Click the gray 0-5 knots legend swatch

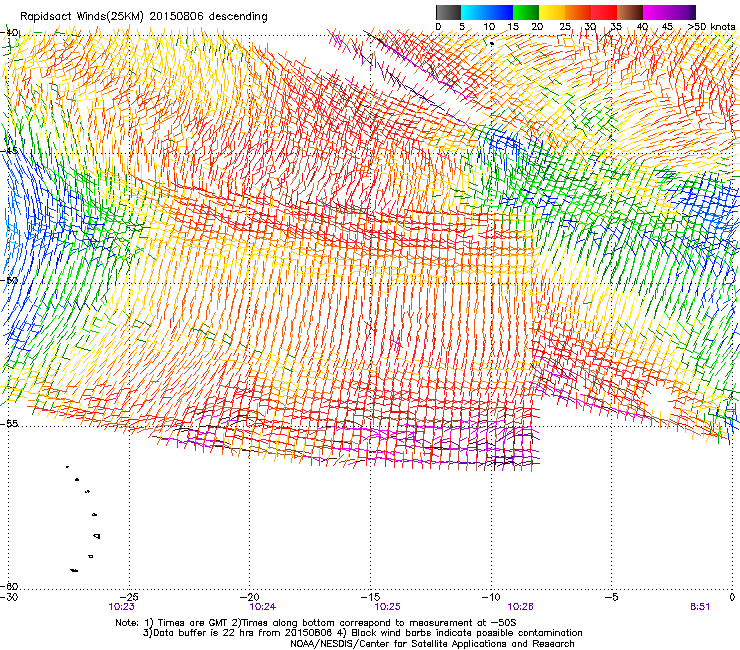(x=448, y=12)
